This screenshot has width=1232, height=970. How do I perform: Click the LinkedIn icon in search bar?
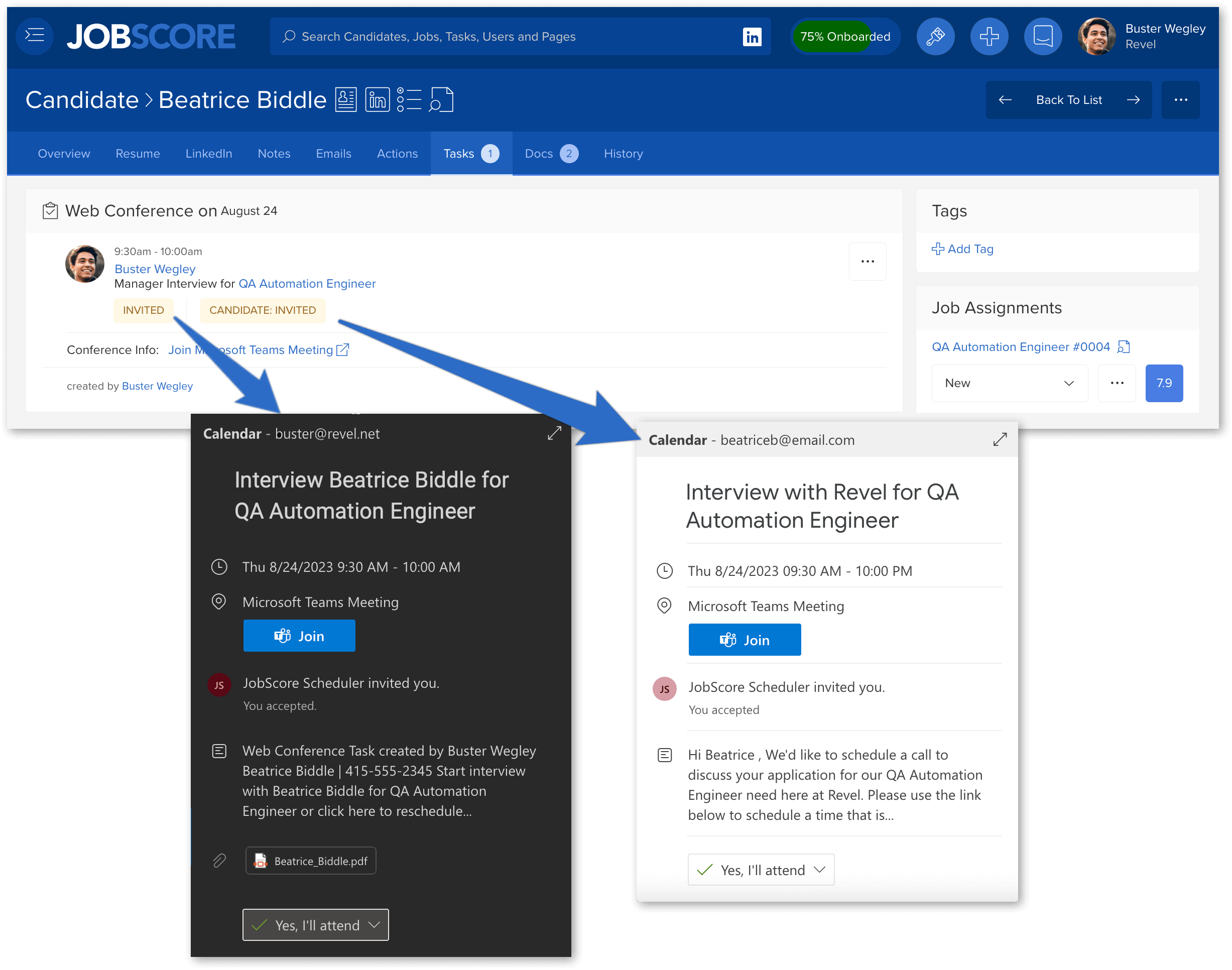coord(752,36)
